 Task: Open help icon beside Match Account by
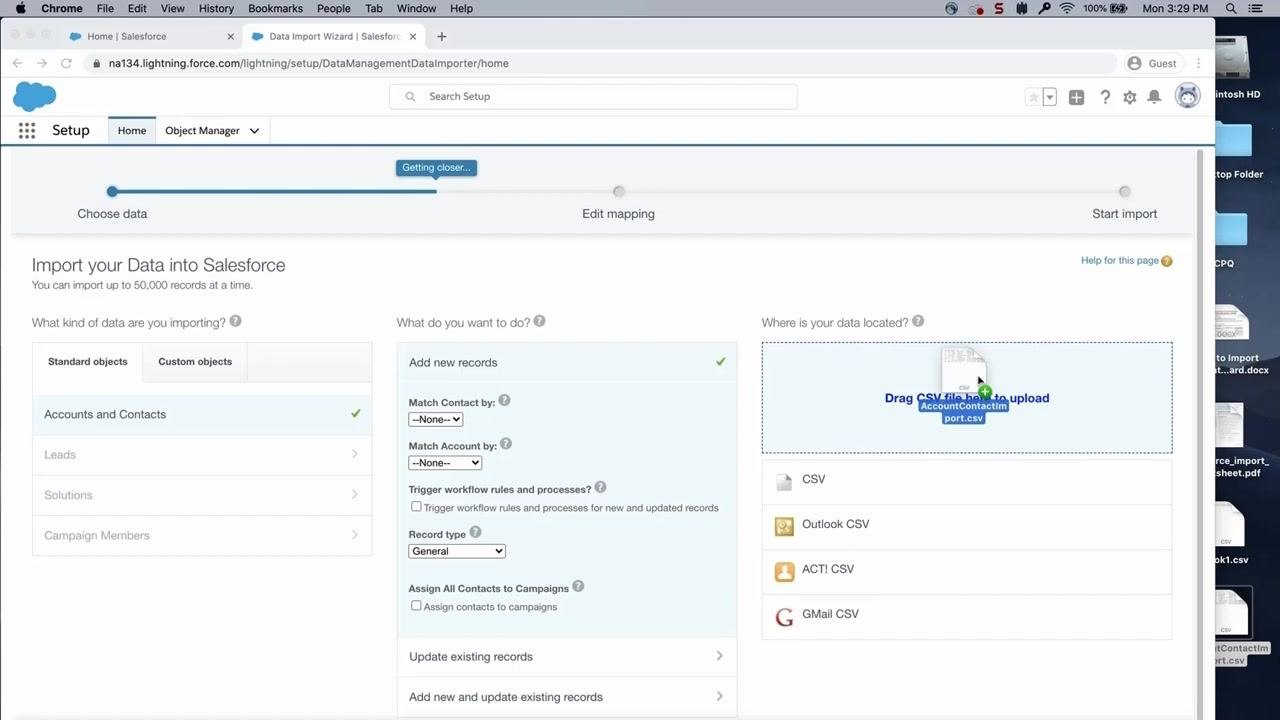[505, 444]
